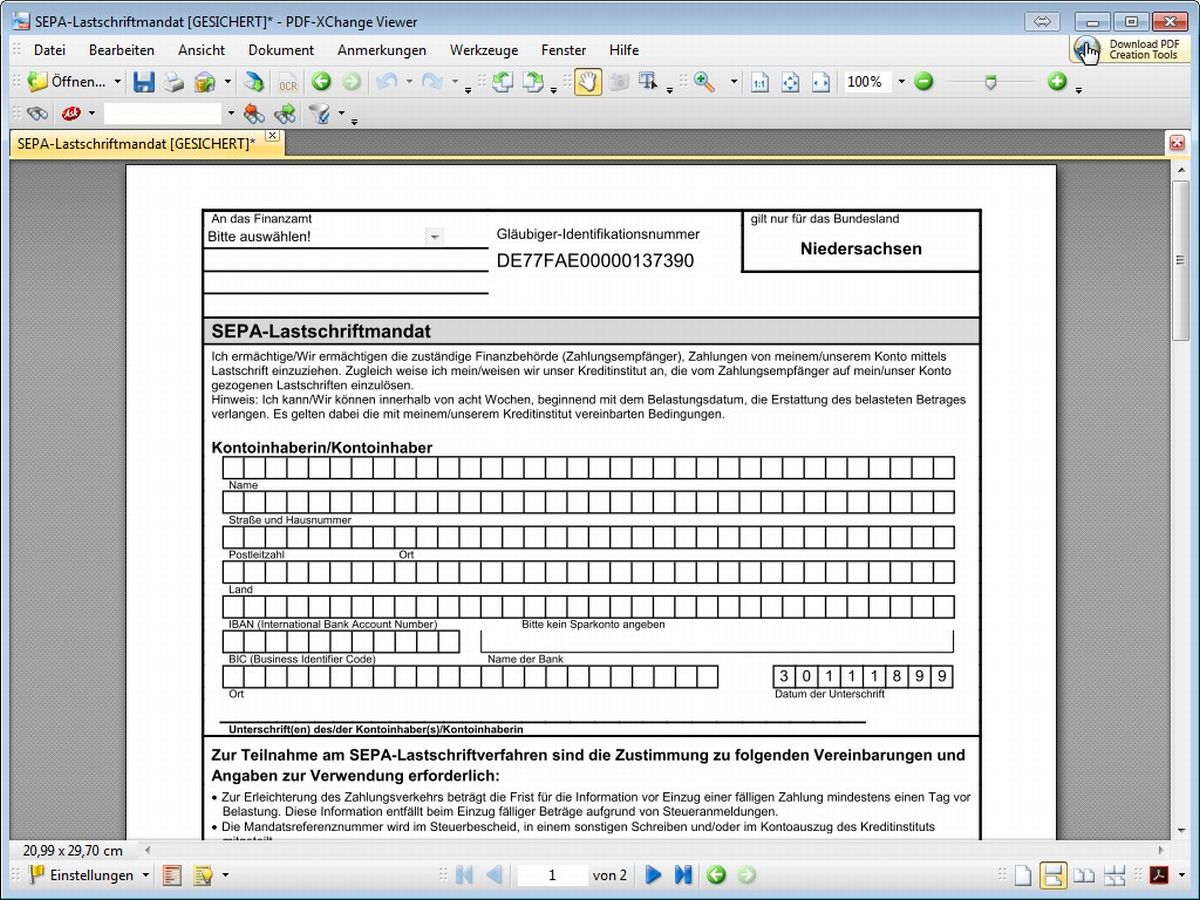Go to previous view using the green back arrow
1200x900 pixels.
click(321, 82)
